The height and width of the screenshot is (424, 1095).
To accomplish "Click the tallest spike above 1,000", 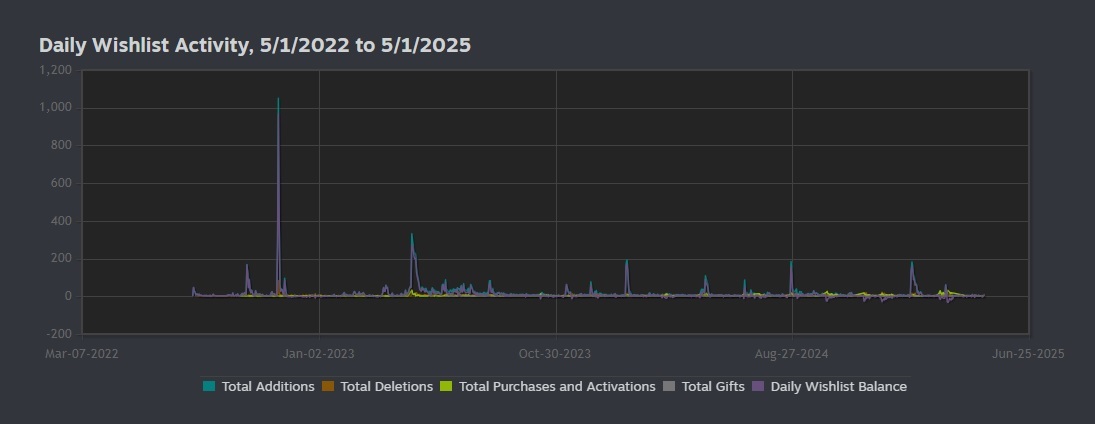I will (x=278, y=100).
